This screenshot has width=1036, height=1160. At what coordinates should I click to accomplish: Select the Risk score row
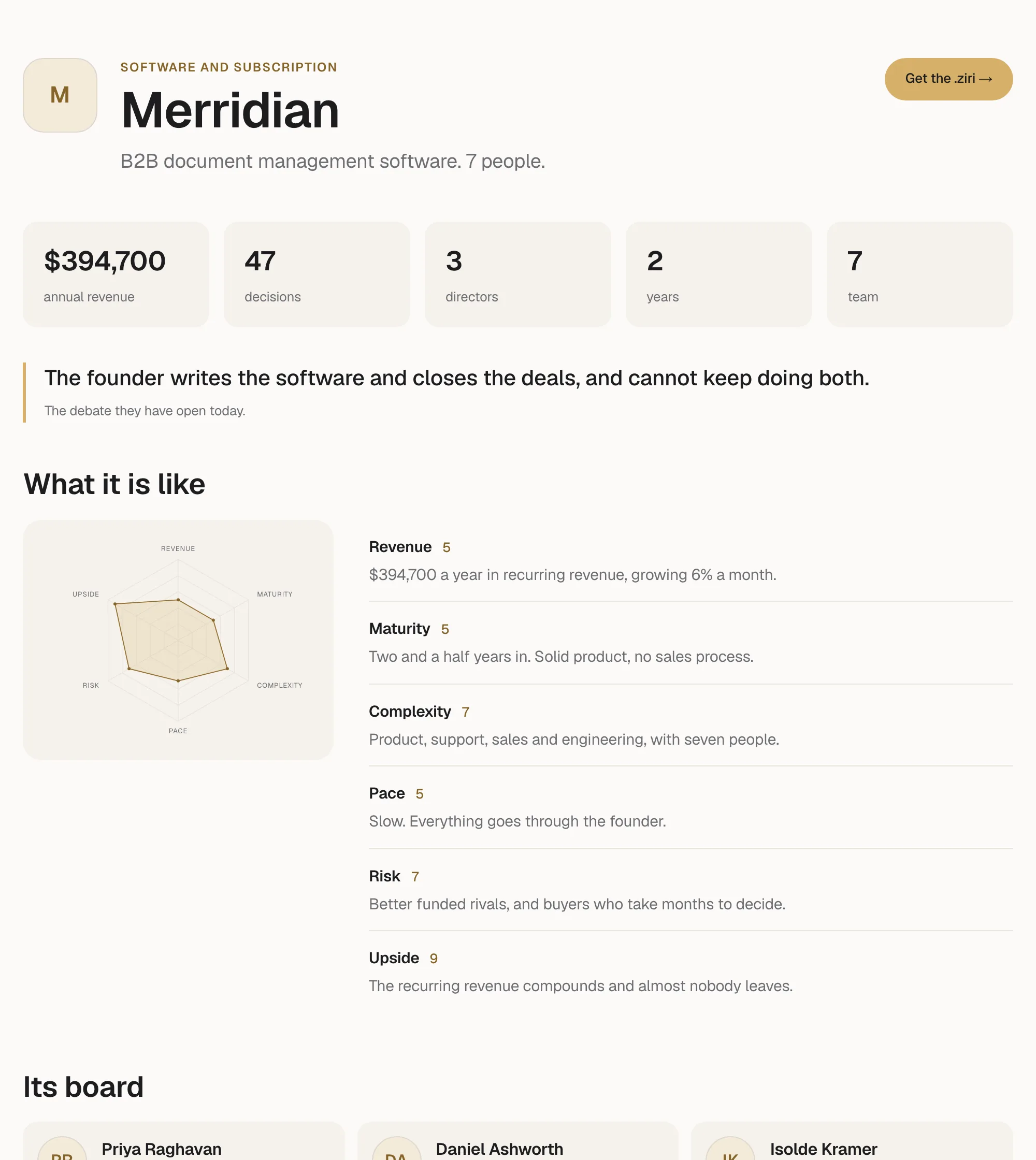pos(691,890)
